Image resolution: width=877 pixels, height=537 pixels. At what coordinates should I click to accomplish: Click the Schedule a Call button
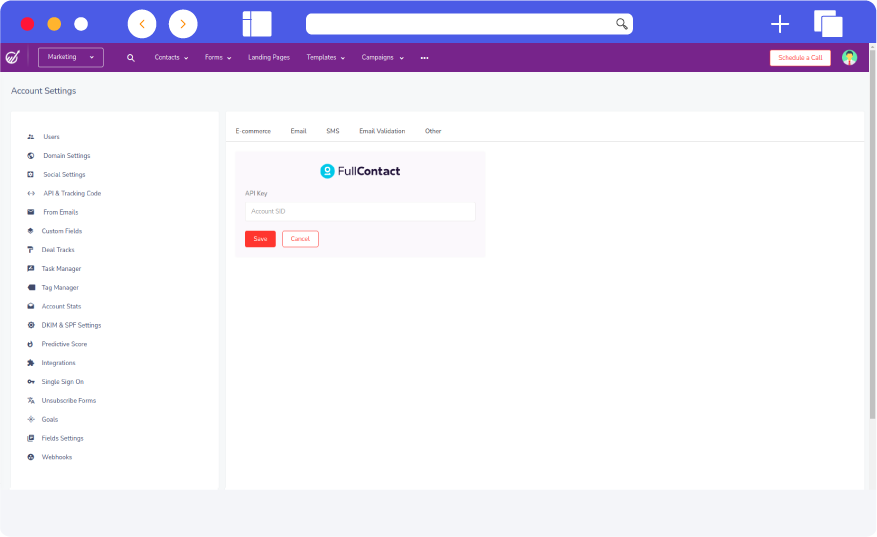click(800, 58)
